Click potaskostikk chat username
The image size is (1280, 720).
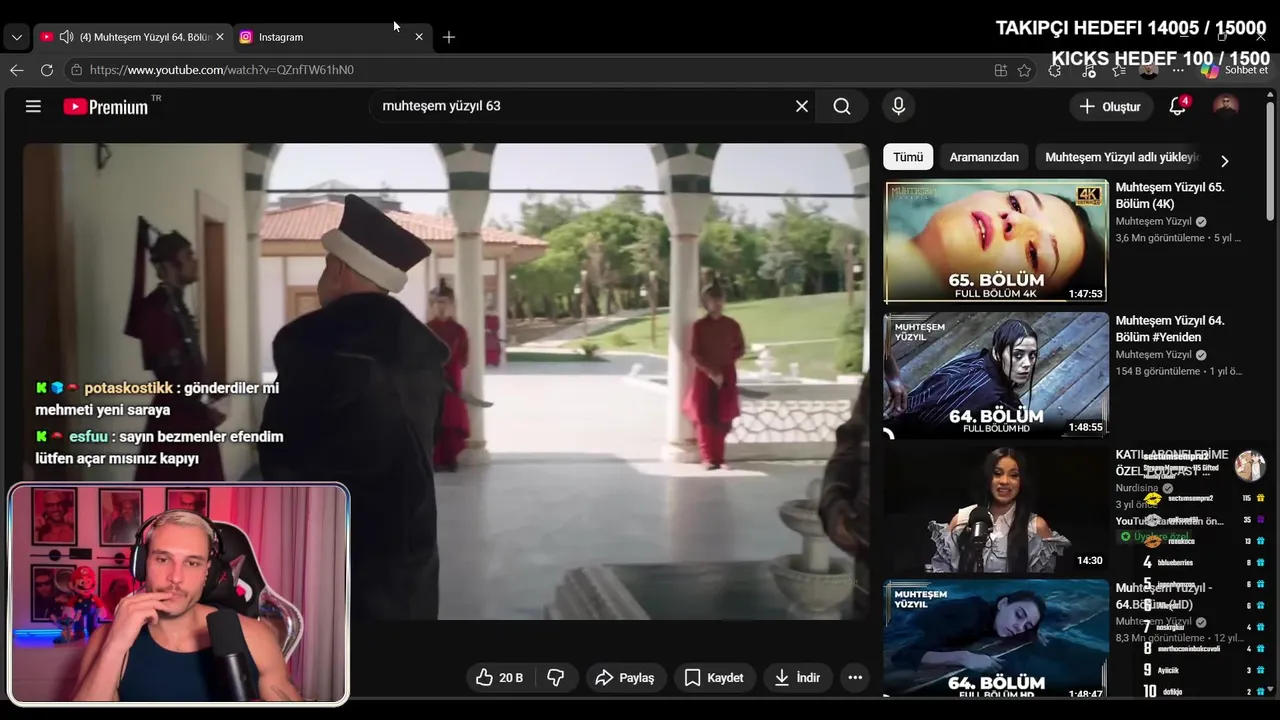tap(129, 388)
